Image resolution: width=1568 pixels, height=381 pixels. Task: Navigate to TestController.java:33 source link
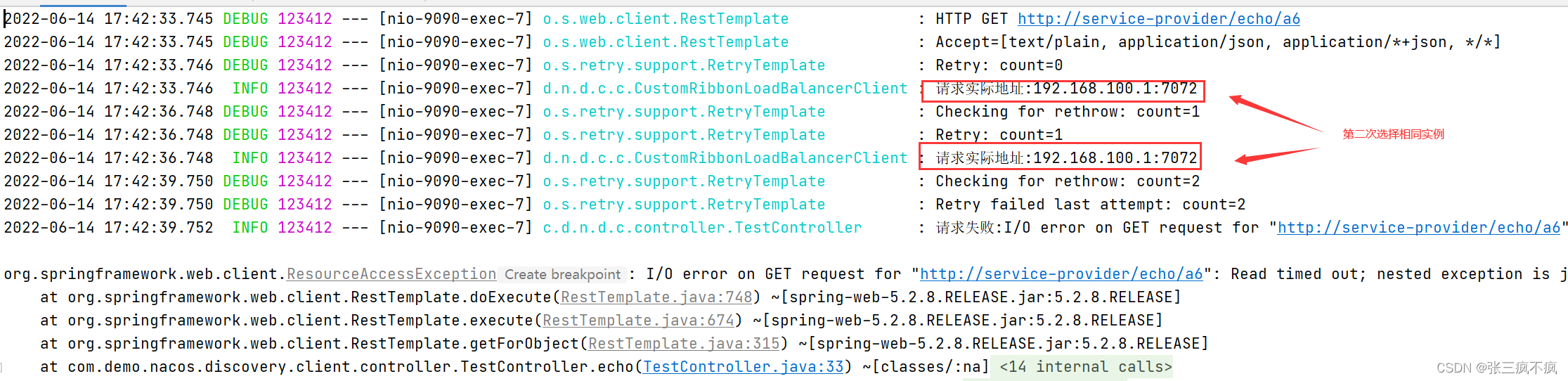[x=743, y=367]
